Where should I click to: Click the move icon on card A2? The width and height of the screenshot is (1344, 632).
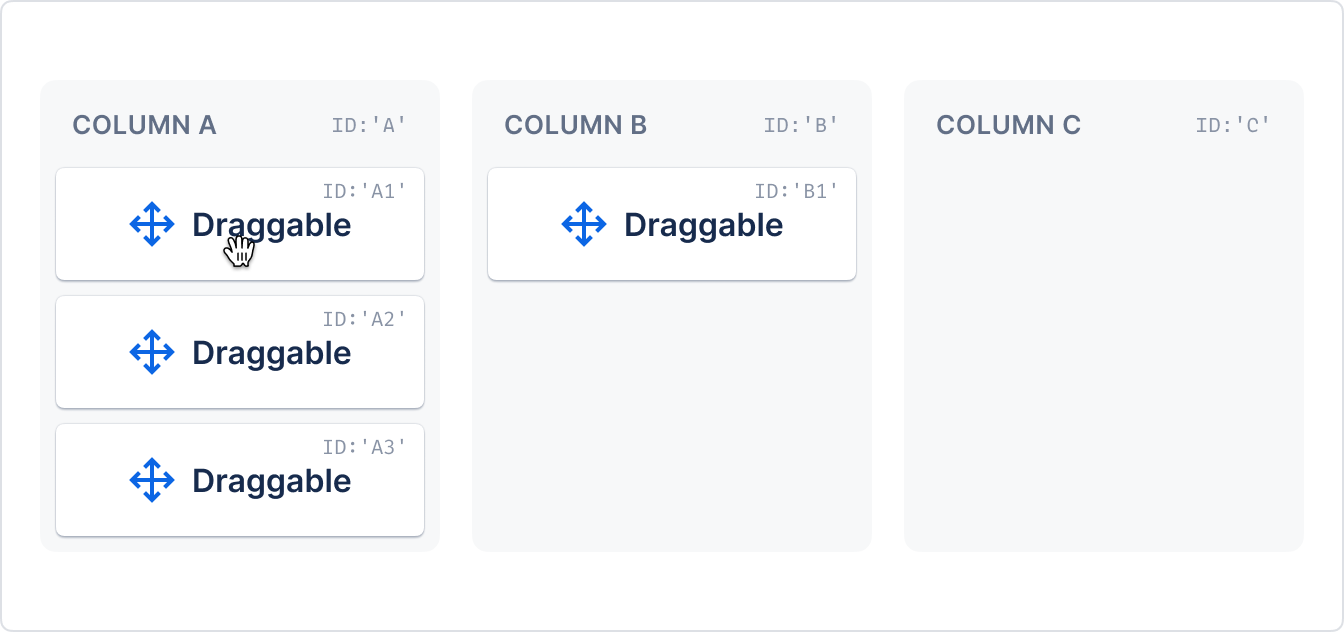pos(152,352)
